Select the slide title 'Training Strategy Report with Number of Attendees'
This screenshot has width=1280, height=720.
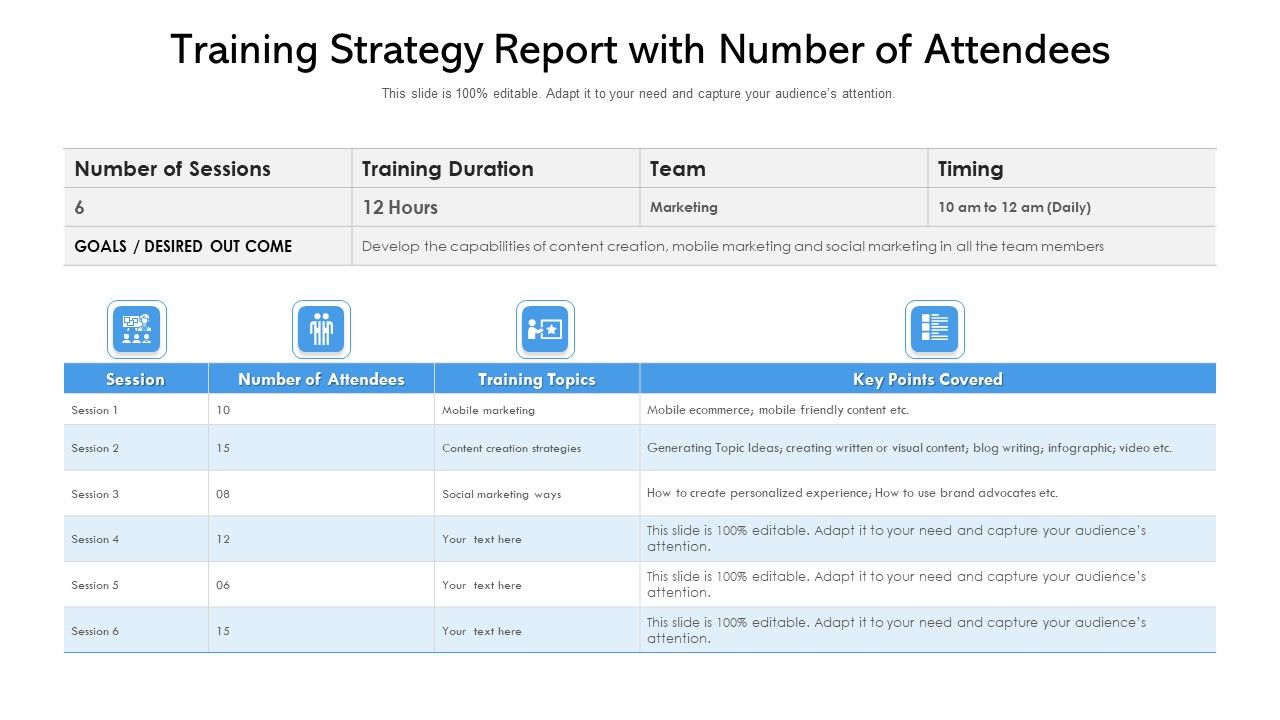point(640,49)
